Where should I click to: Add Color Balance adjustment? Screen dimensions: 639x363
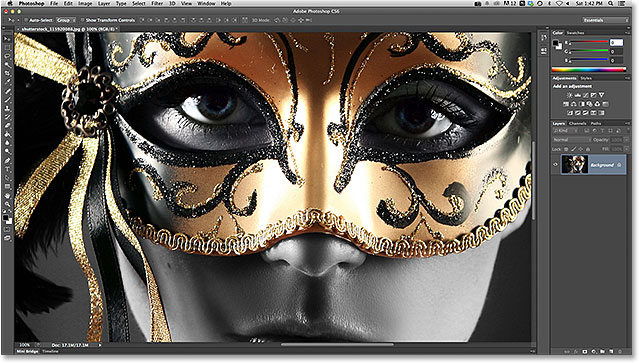(x=573, y=104)
